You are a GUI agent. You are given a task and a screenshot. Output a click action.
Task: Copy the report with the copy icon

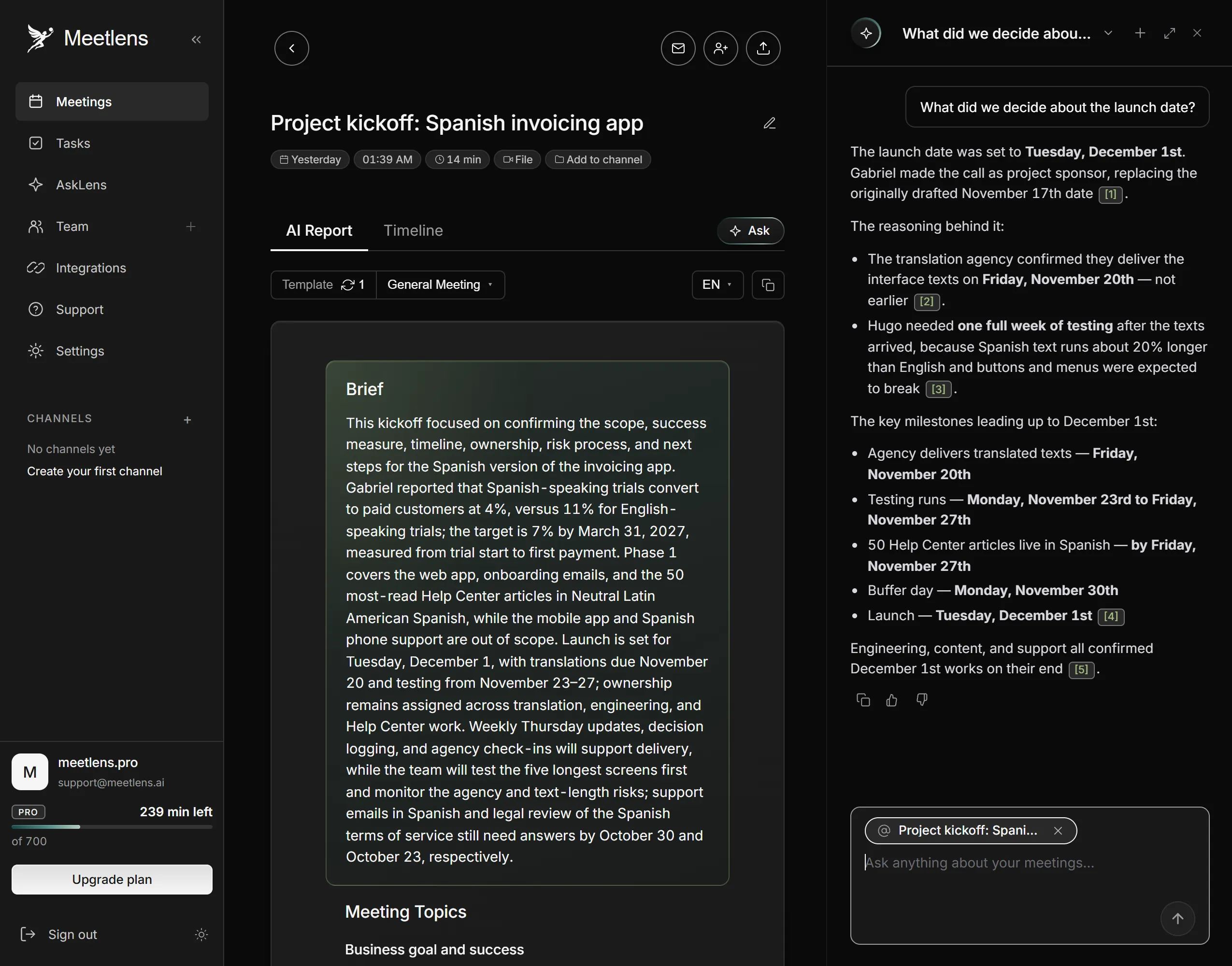[768, 285]
